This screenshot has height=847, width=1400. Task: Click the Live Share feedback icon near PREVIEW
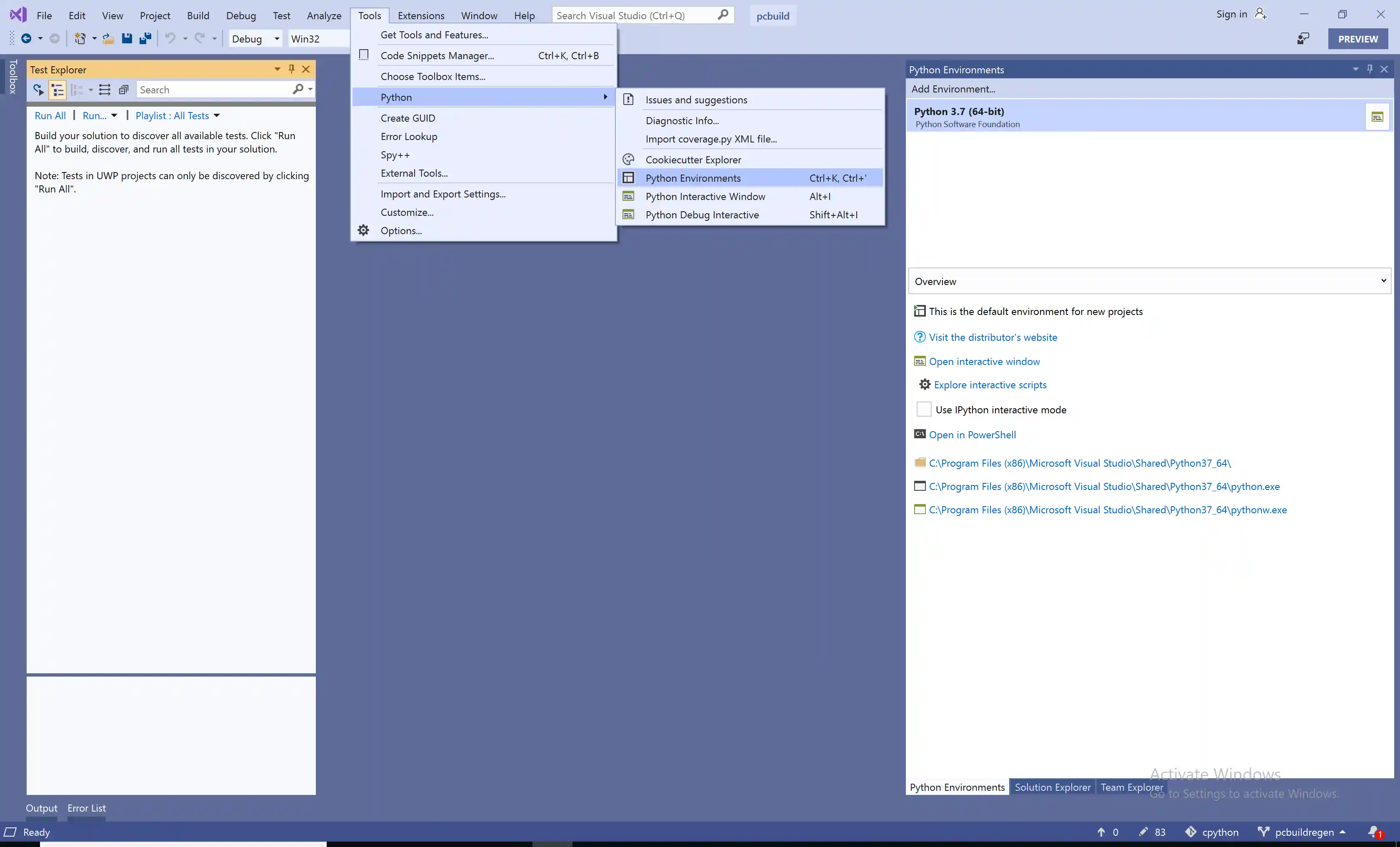tap(1303, 39)
